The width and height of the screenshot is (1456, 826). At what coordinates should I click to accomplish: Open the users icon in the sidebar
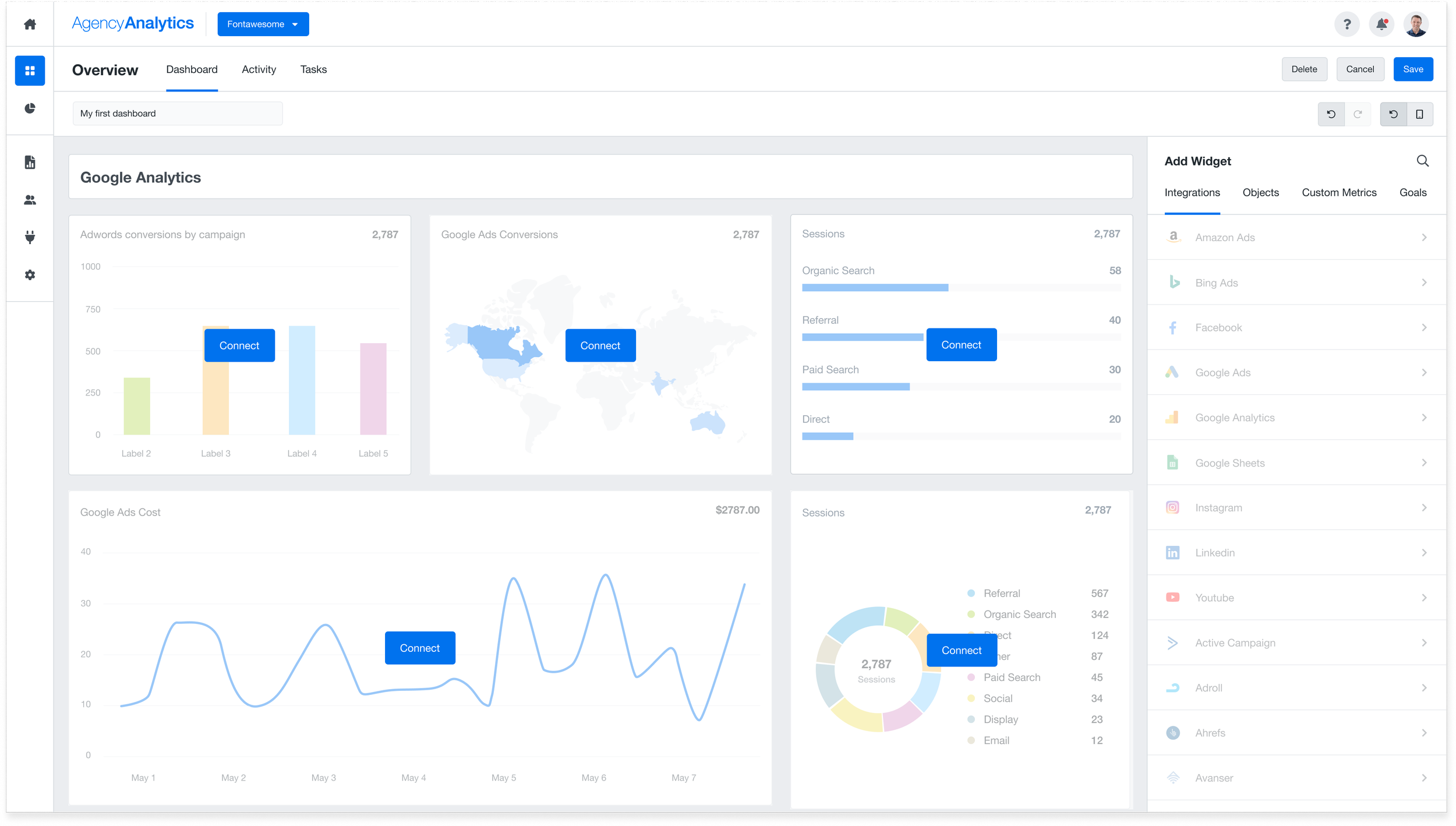pos(30,200)
